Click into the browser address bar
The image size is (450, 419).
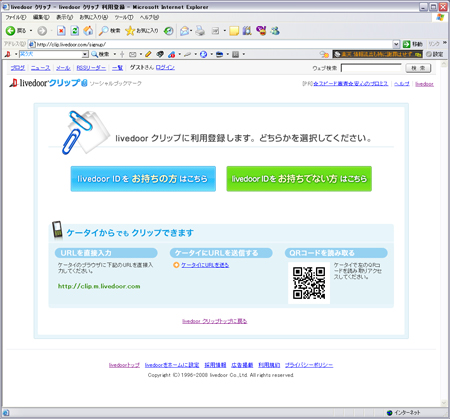213,44
